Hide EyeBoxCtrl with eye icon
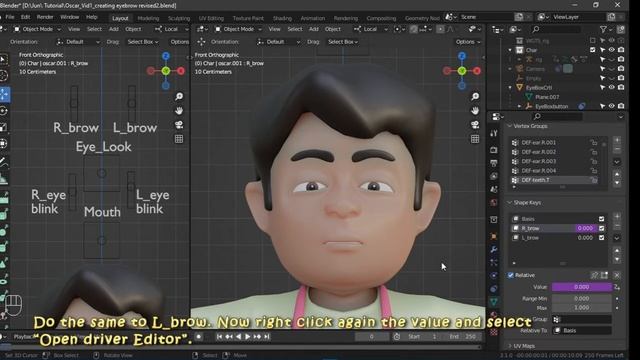This screenshot has height=360, width=640. tap(611, 87)
